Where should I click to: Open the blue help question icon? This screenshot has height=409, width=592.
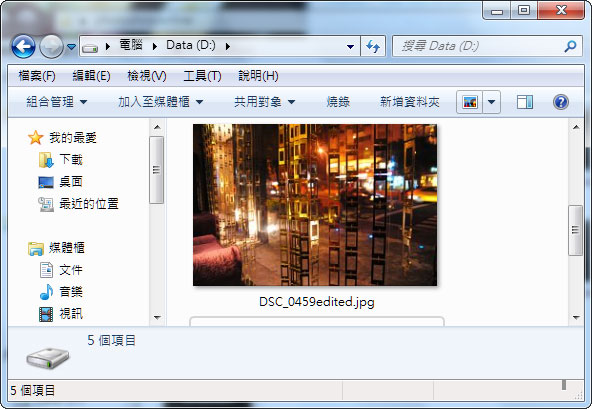click(561, 102)
